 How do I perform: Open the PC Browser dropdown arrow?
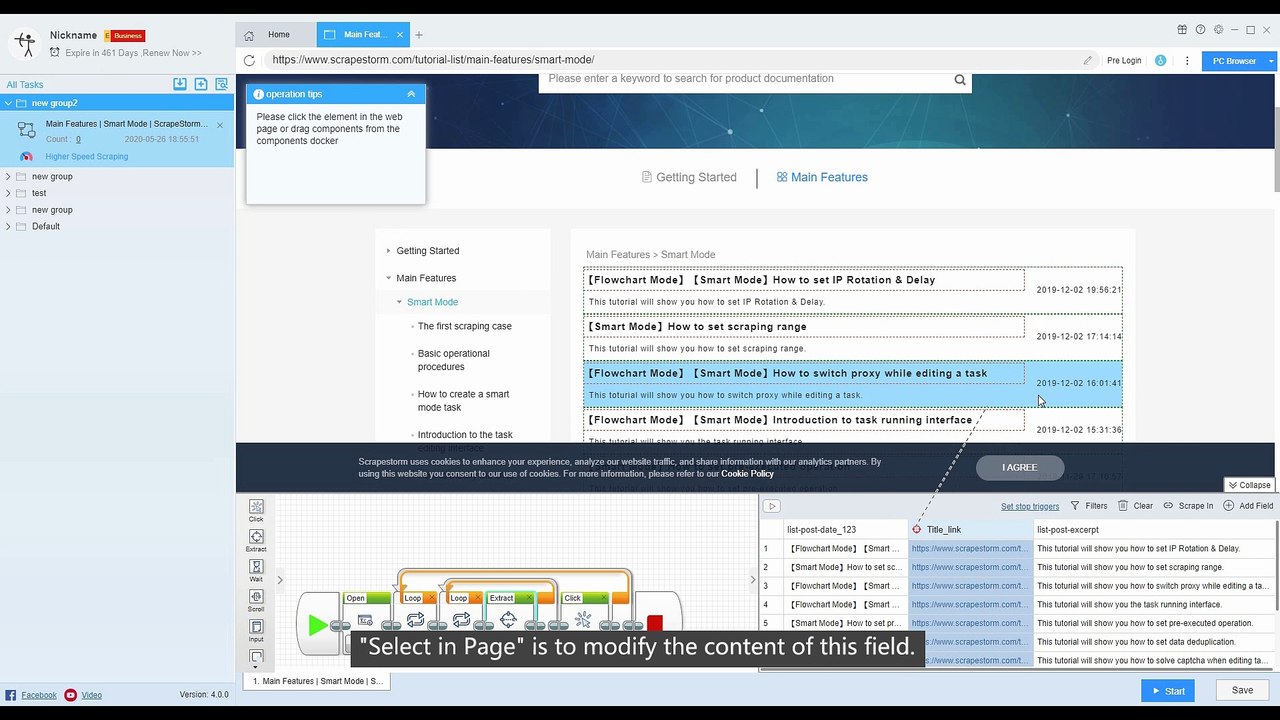coord(1272,61)
